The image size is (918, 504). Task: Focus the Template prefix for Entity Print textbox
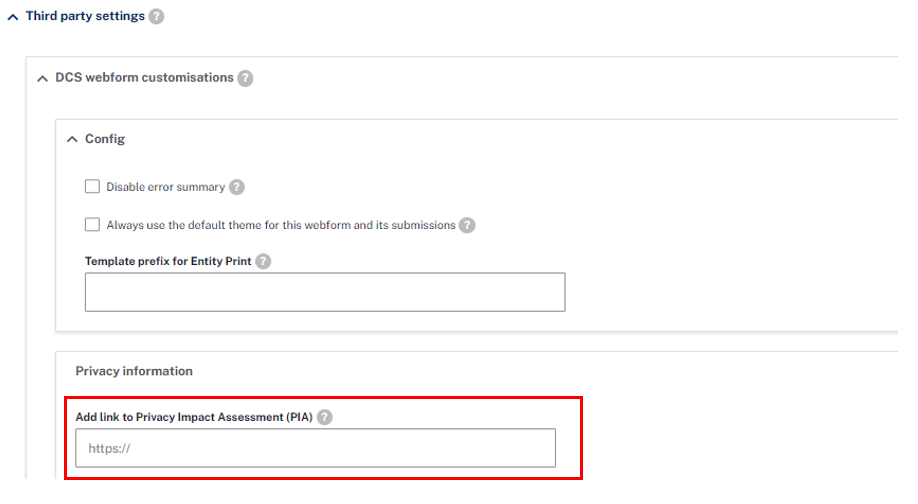click(325, 292)
